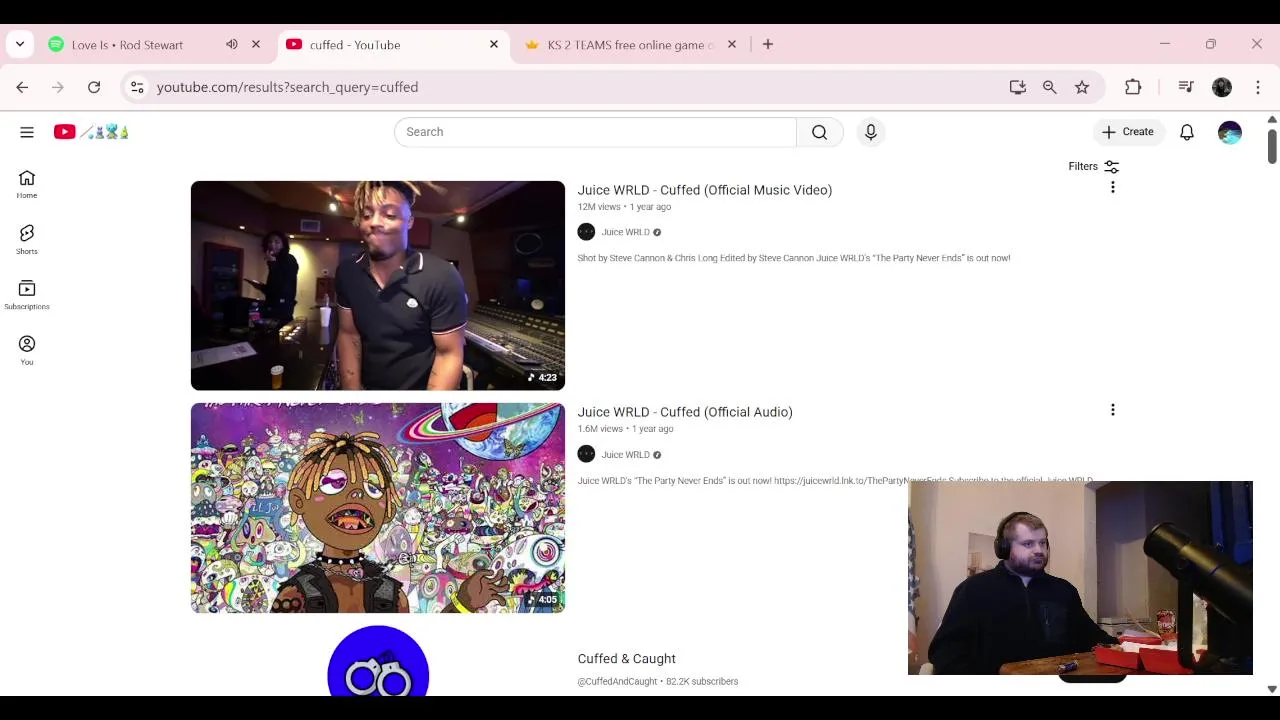Open search Filters
Image resolution: width=1280 pixels, height=720 pixels.
coord(1093,167)
